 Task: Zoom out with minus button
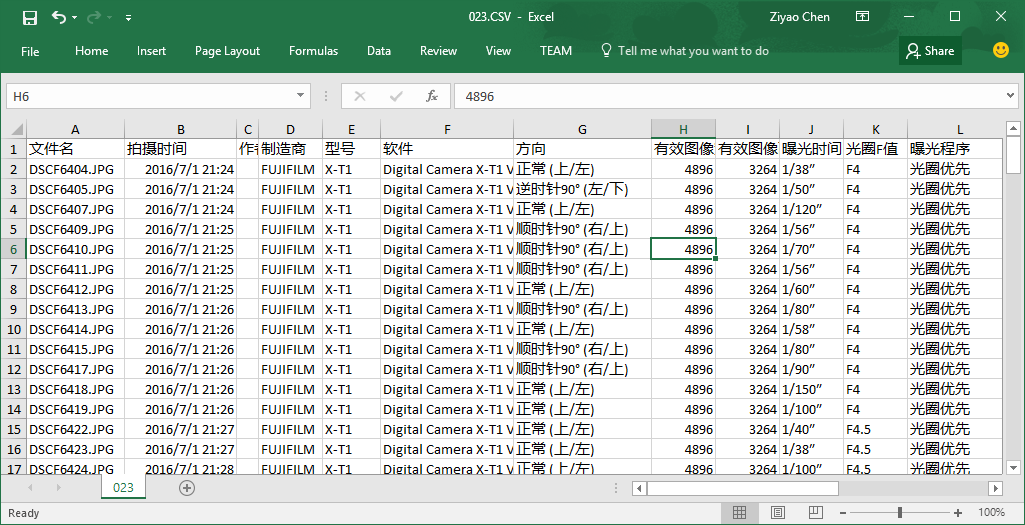[843, 513]
